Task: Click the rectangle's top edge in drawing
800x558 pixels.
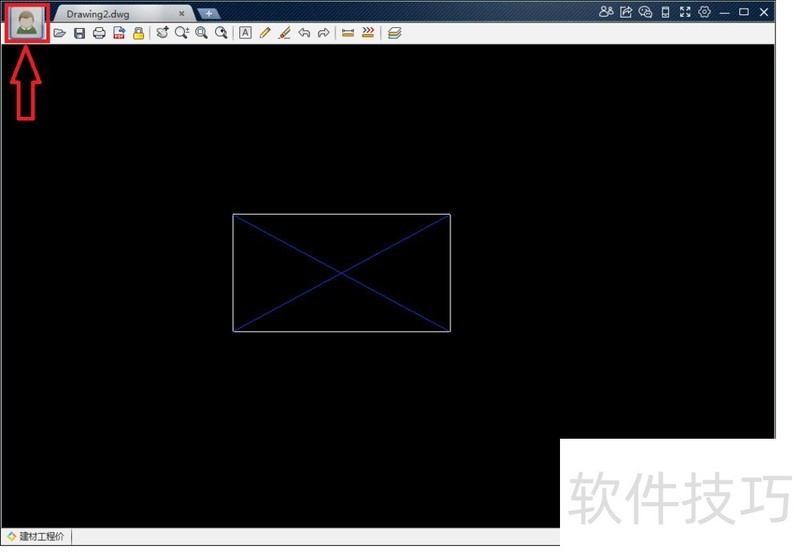Action: point(341,214)
